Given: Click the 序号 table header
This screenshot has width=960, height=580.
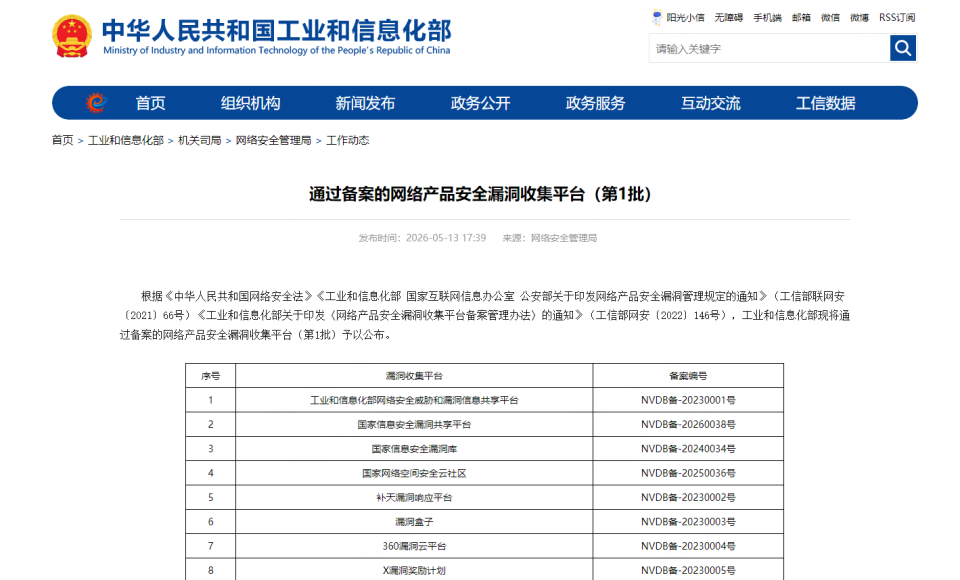Looking at the screenshot, I should pyautogui.click(x=211, y=375).
